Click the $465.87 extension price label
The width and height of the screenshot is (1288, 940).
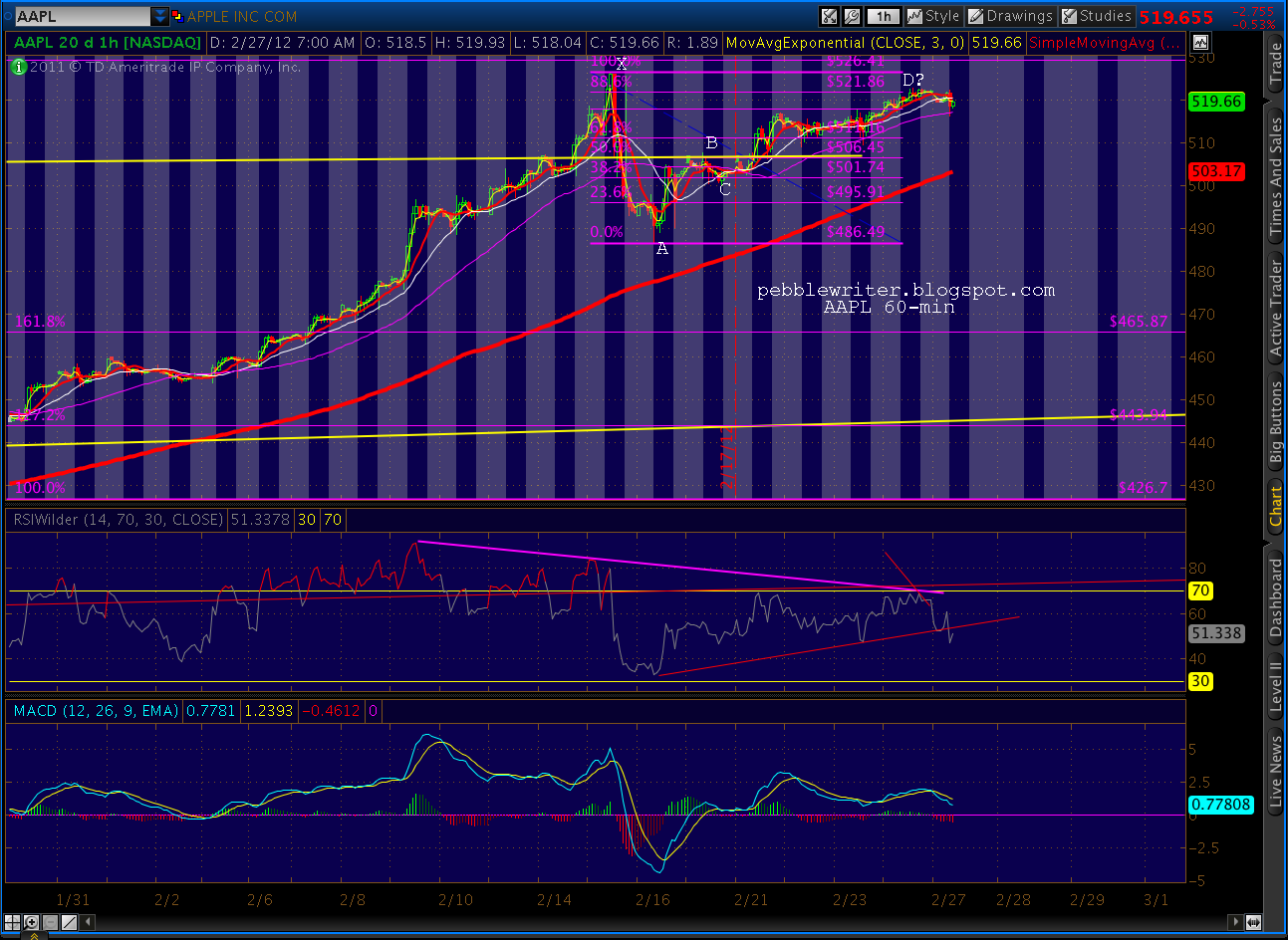click(x=1138, y=322)
